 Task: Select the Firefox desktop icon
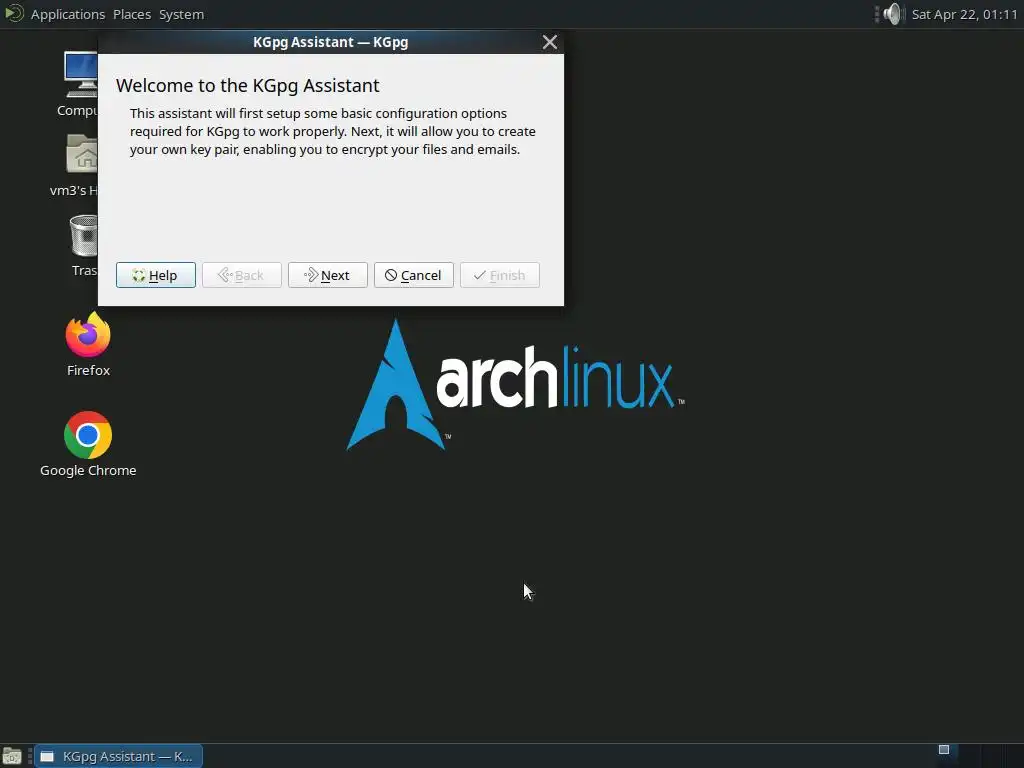pyautogui.click(x=88, y=344)
